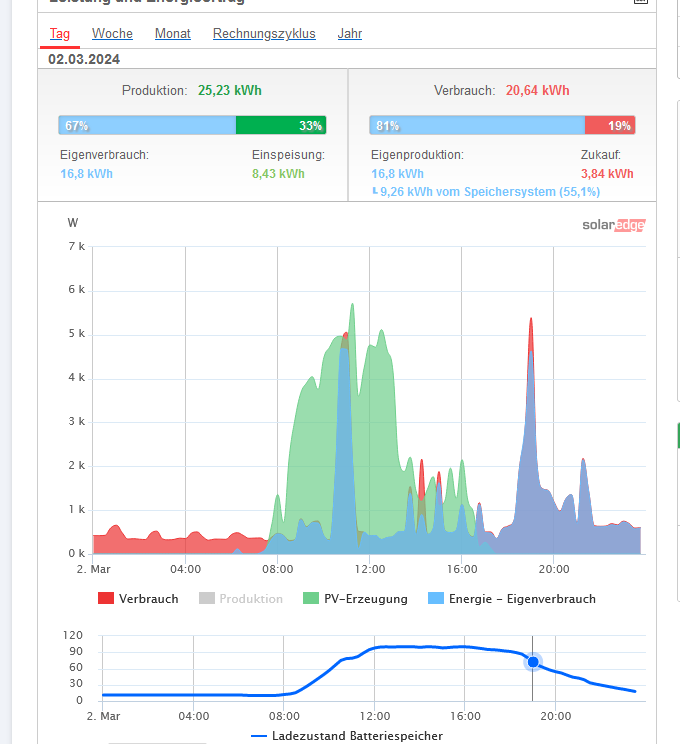Image resolution: width=680 pixels, height=744 pixels.
Task: Click the 81% Eigenproduktion bar segment
Action: coord(477,126)
